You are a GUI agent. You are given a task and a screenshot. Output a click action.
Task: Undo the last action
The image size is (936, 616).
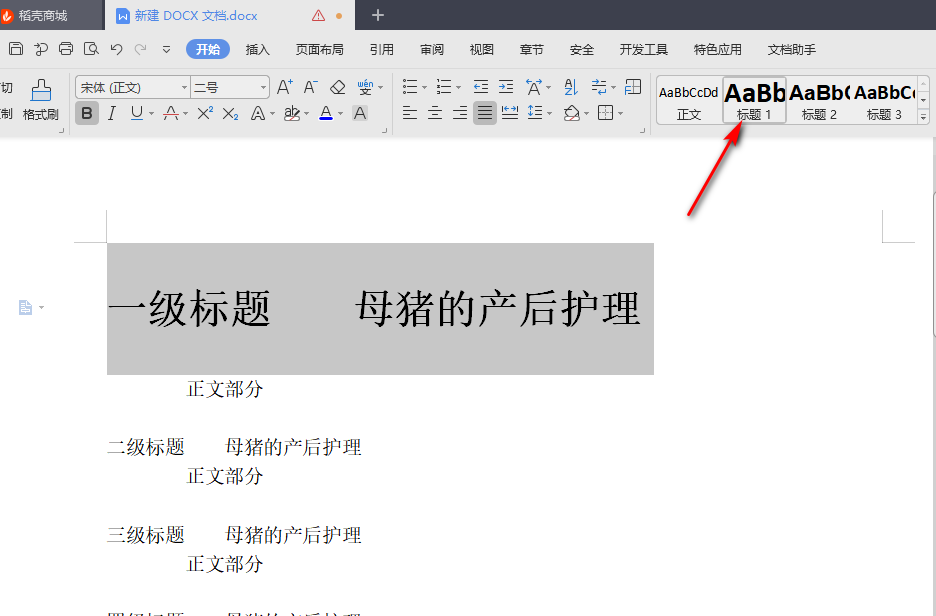116,49
